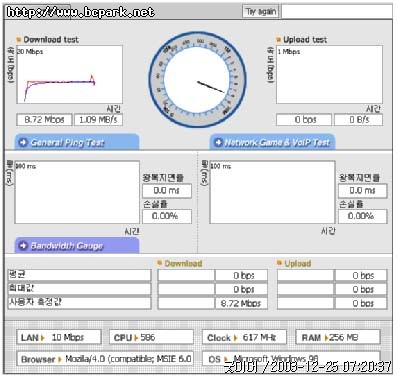Click the RAM 256 MB info box
Screen dimensions: 397x379
click(x=338, y=337)
